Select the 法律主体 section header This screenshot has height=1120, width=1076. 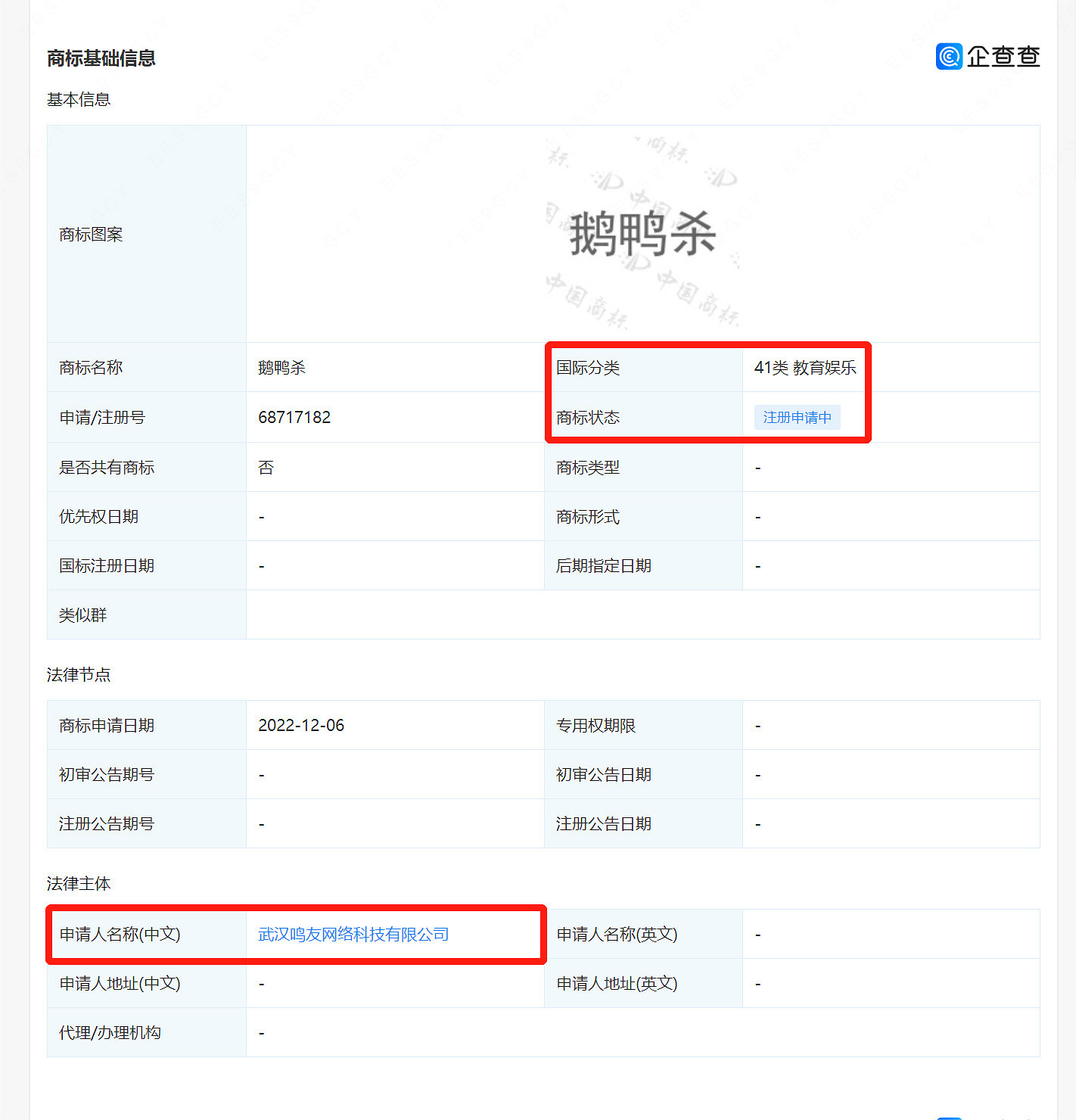coord(78,884)
